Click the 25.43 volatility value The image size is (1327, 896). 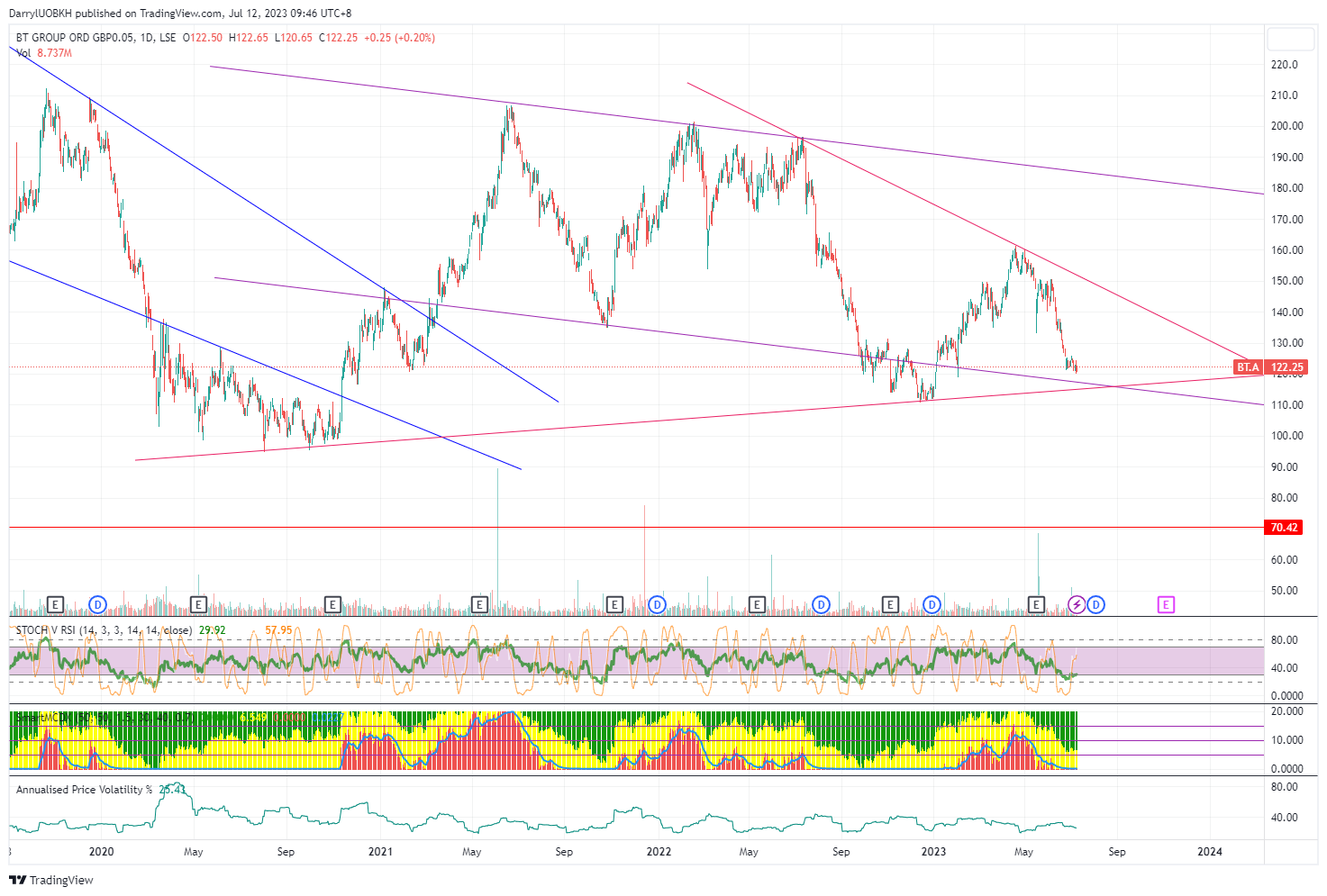pos(172,790)
